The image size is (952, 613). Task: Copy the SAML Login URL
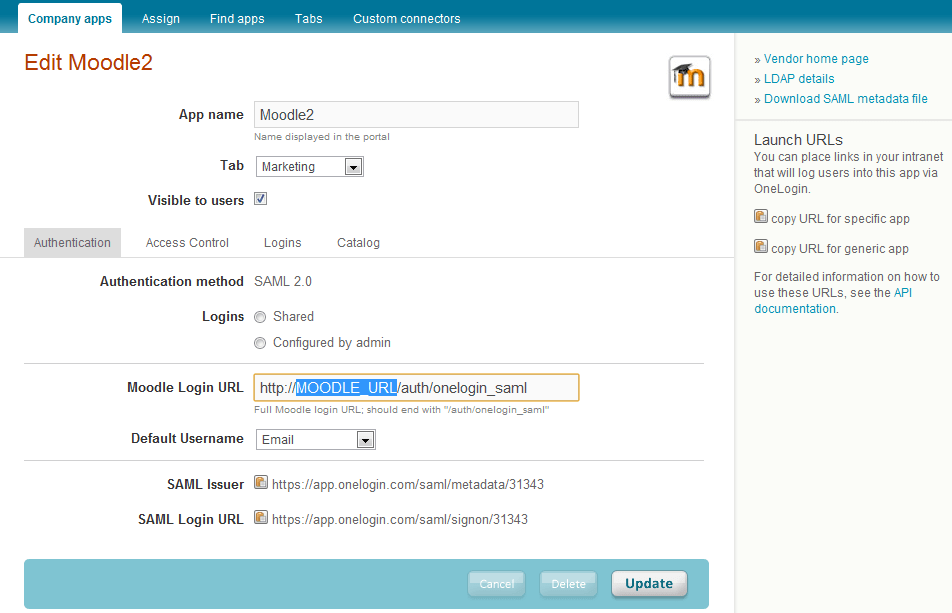[260, 519]
